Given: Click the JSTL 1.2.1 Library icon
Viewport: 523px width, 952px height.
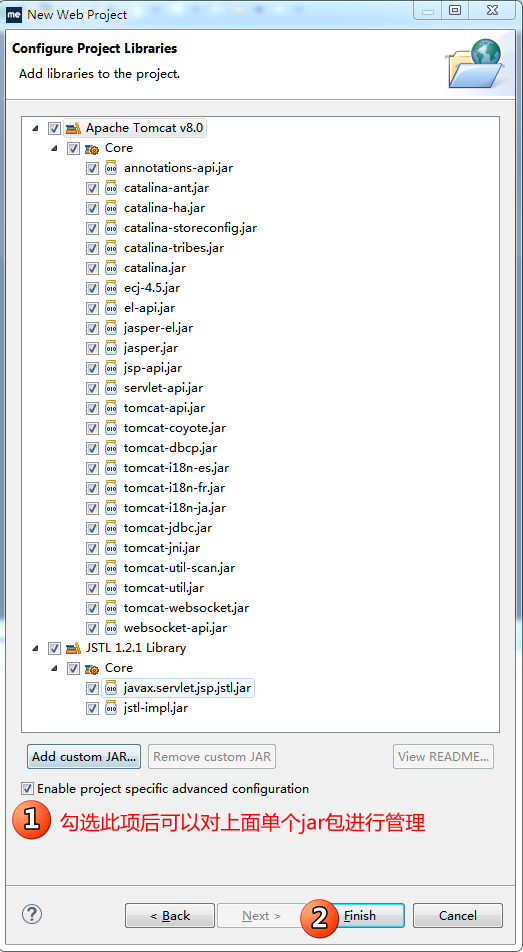Looking at the screenshot, I should [73, 648].
